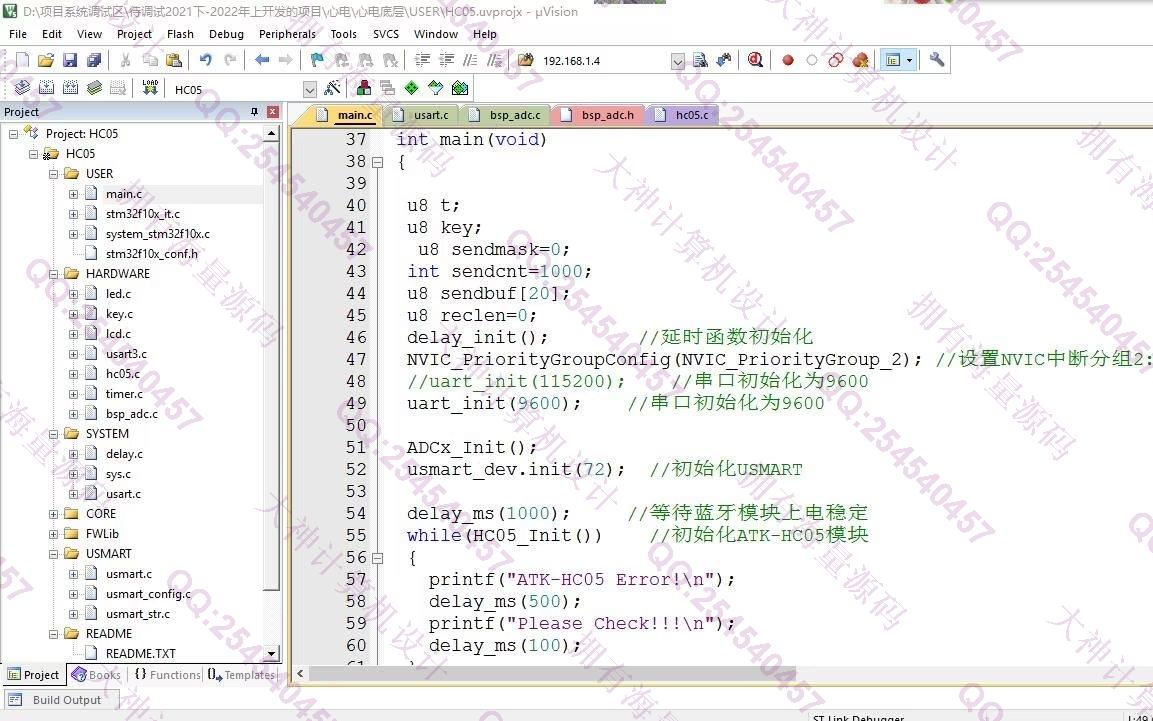Collapse the HARDWARE folder
This screenshot has height=721, width=1153.
(53, 274)
